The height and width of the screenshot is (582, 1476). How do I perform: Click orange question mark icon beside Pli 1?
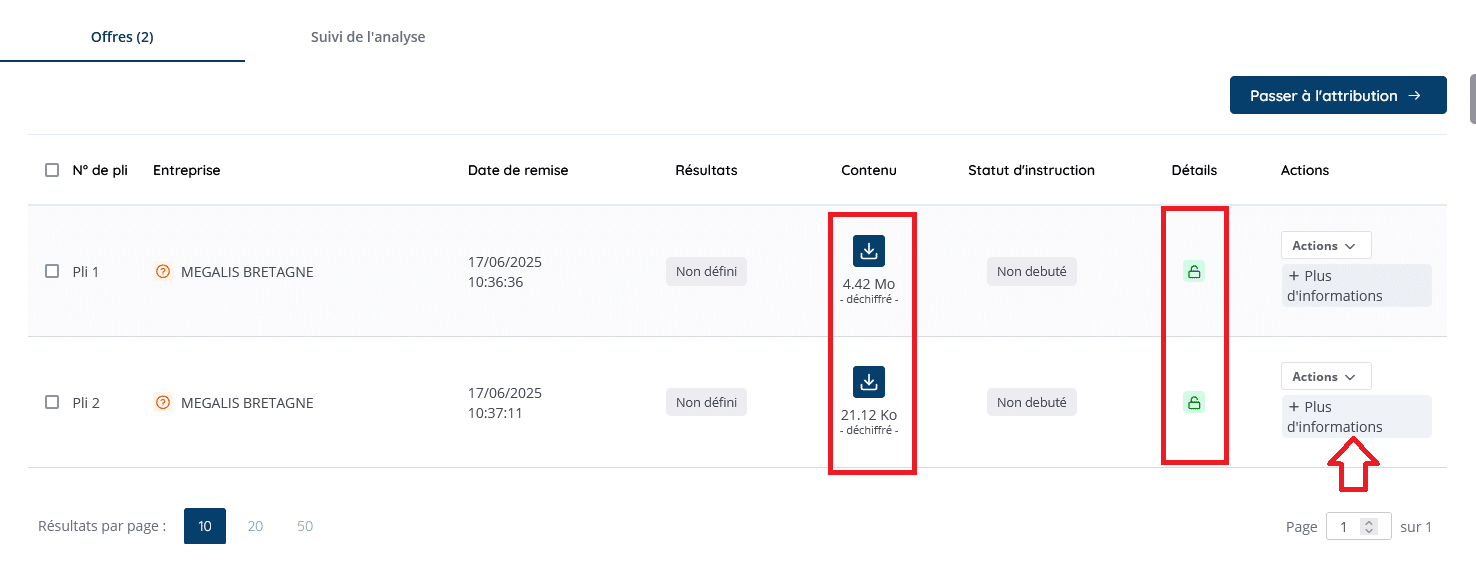pyautogui.click(x=163, y=271)
